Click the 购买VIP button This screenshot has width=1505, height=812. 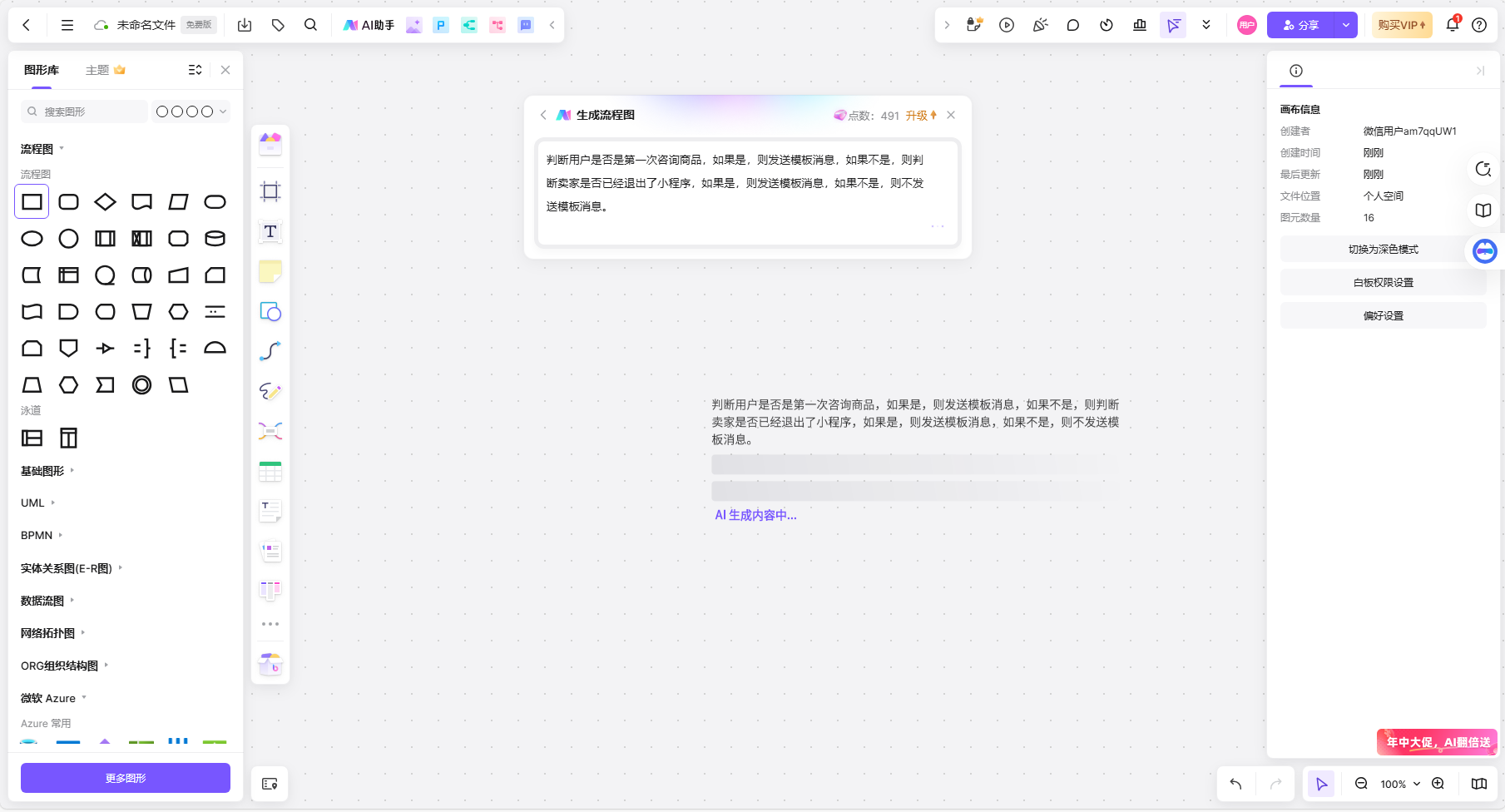click(x=1401, y=25)
